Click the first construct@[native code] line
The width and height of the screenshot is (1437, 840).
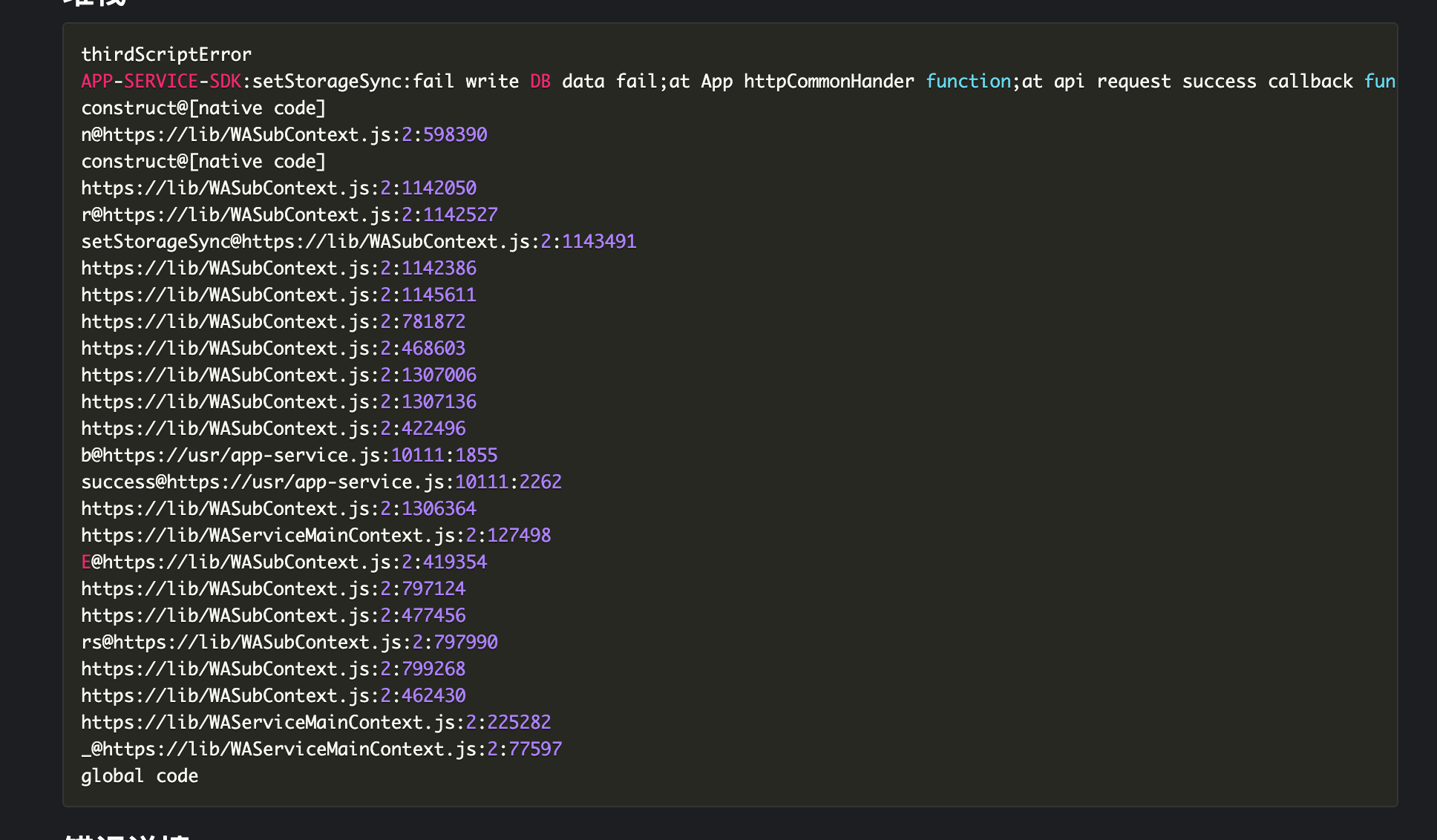pyautogui.click(x=203, y=108)
